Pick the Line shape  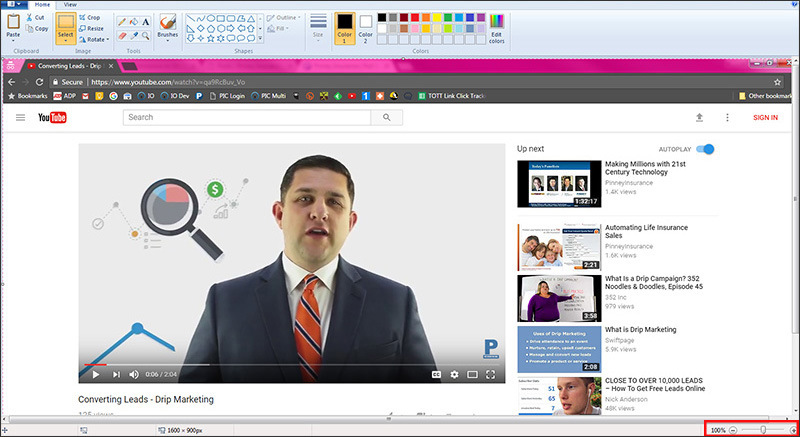tap(190, 18)
